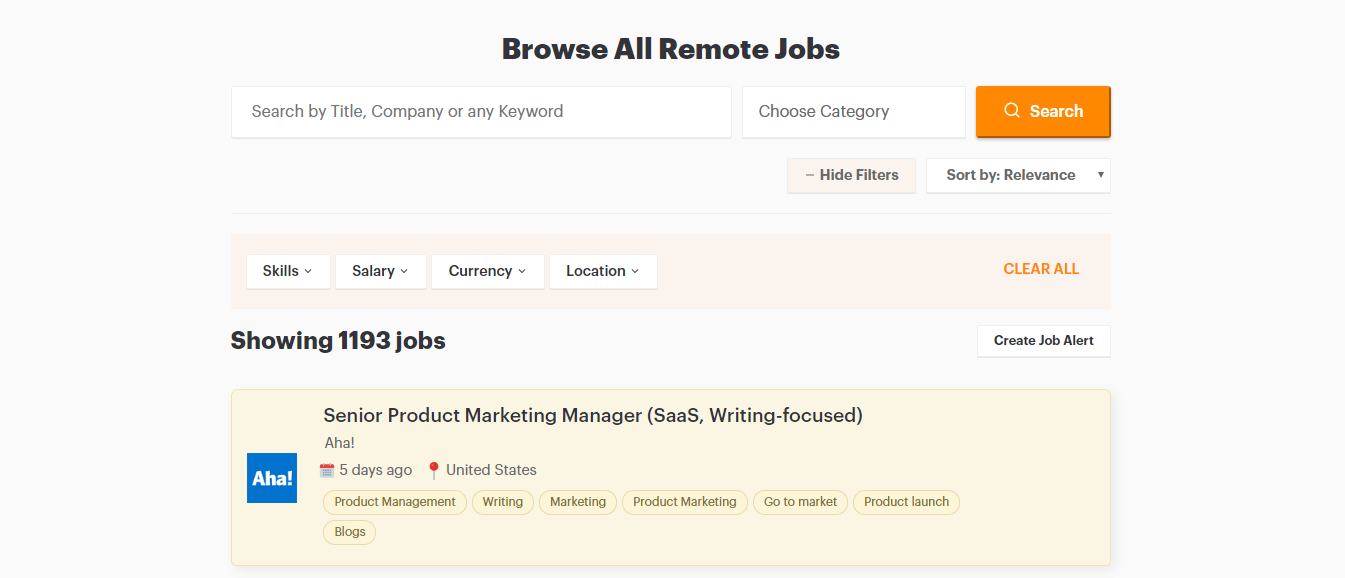The image size is (1345, 578).
Task: Select the Writing skill tag
Action: pyautogui.click(x=503, y=502)
